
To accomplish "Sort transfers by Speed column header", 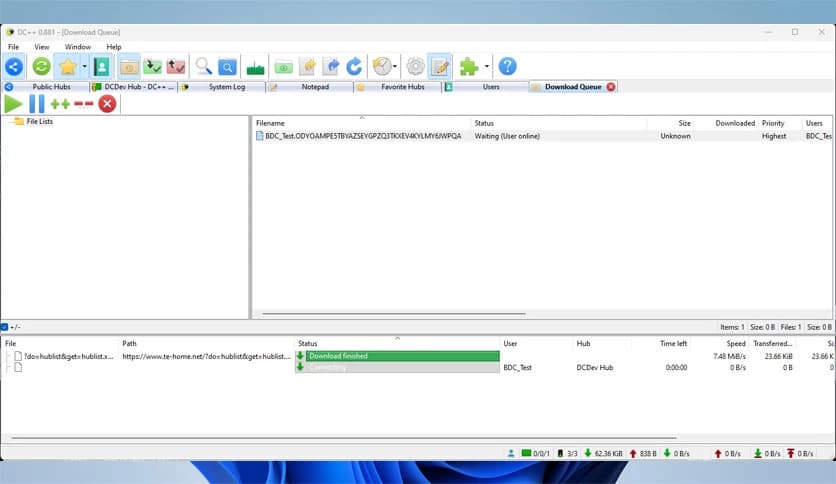I will (x=720, y=343).
